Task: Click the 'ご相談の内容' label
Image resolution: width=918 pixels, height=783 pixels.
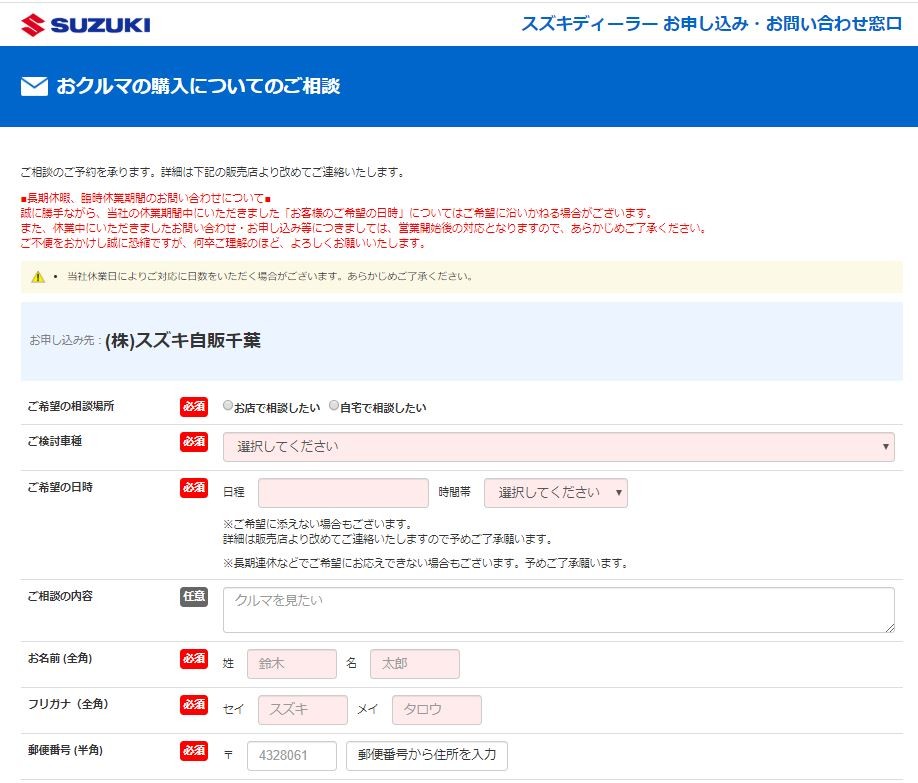Action: [60, 596]
